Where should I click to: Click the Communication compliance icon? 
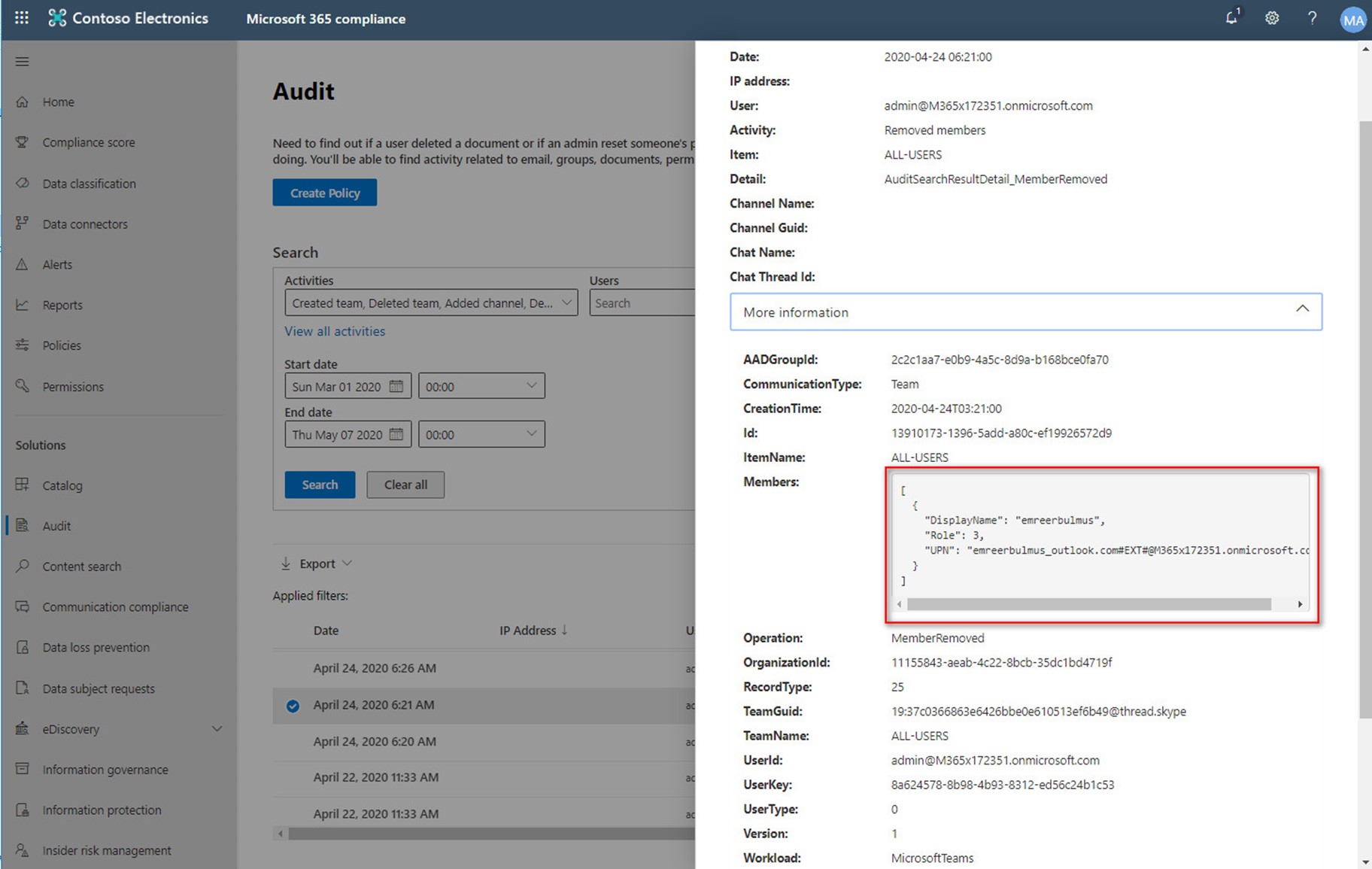point(22,606)
